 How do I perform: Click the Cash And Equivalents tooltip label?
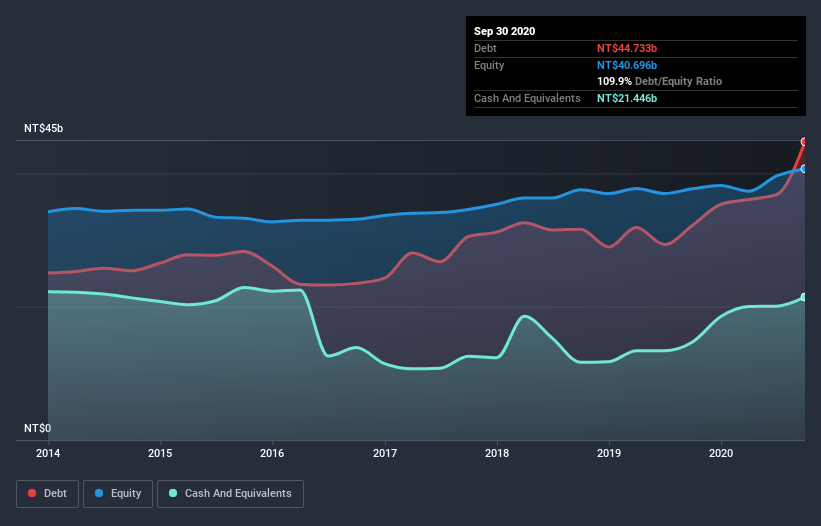[527, 98]
